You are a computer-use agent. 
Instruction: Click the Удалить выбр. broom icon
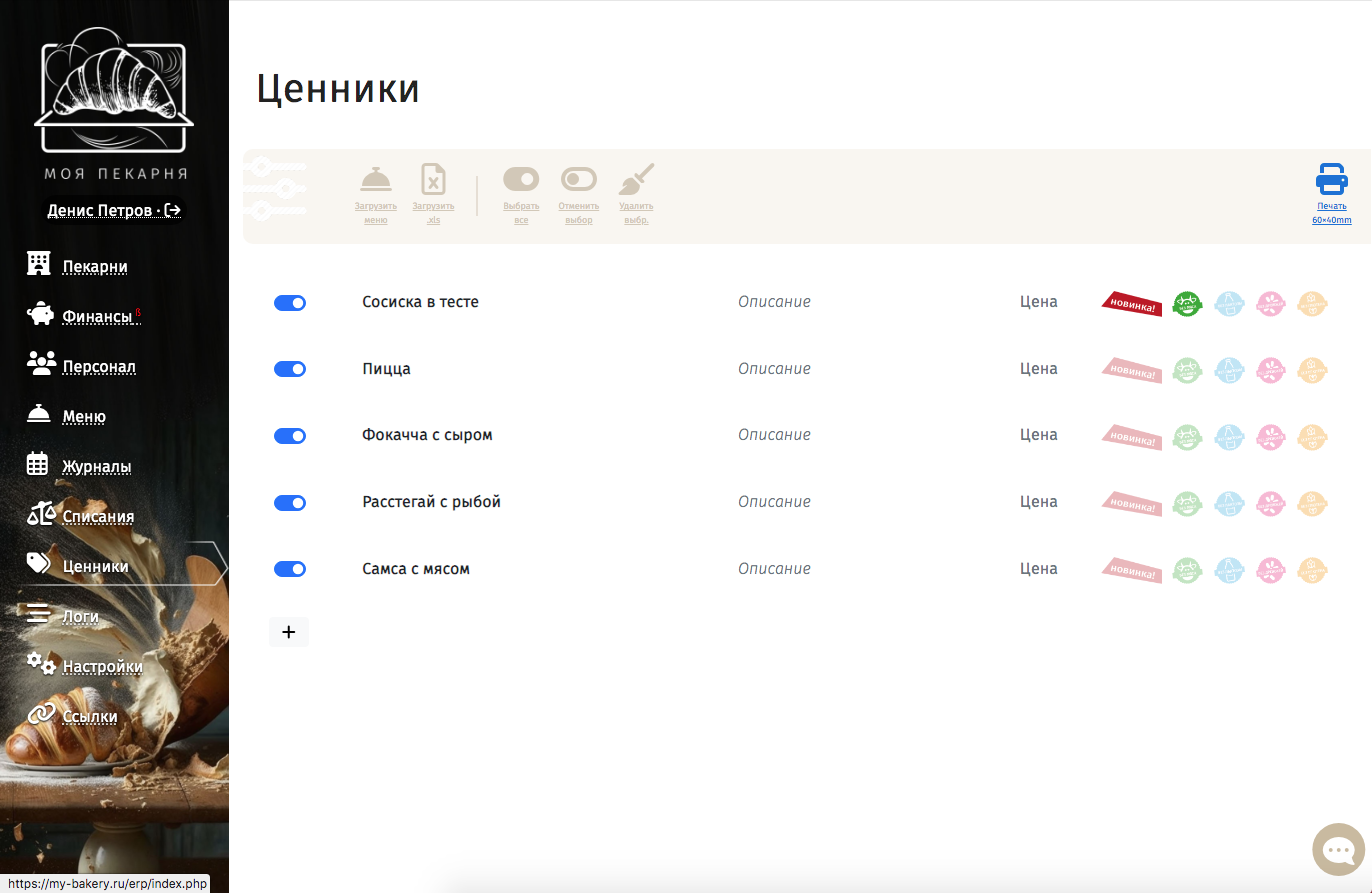[636, 179]
